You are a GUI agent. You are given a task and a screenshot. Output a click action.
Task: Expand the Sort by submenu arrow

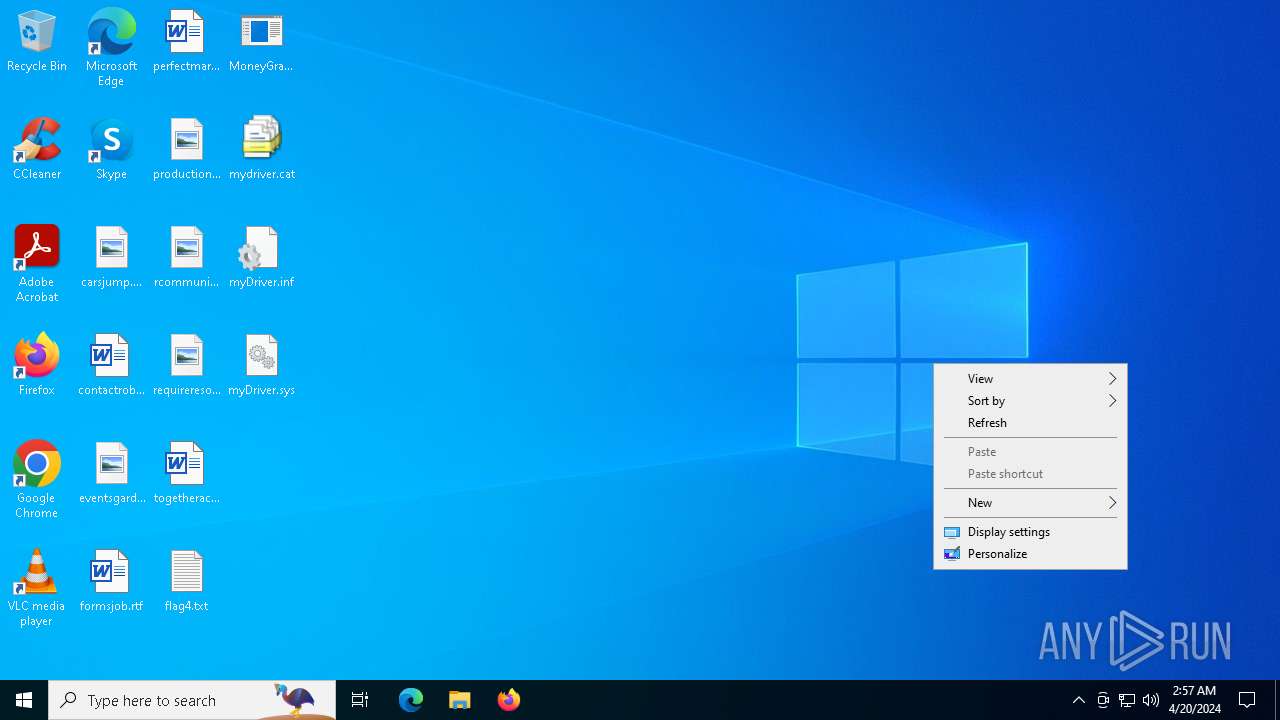point(1112,401)
